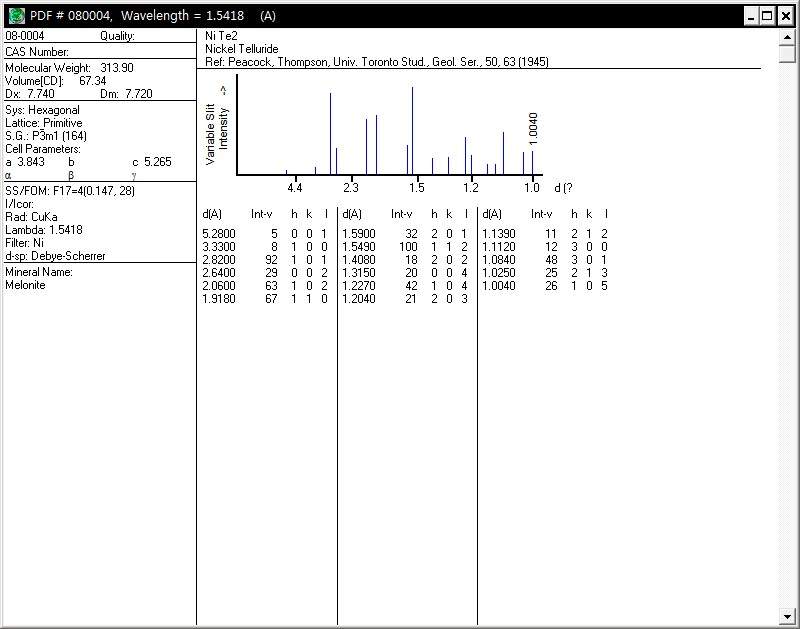Click the d-spacing 1.5900 cell

click(x=359, y=234)
